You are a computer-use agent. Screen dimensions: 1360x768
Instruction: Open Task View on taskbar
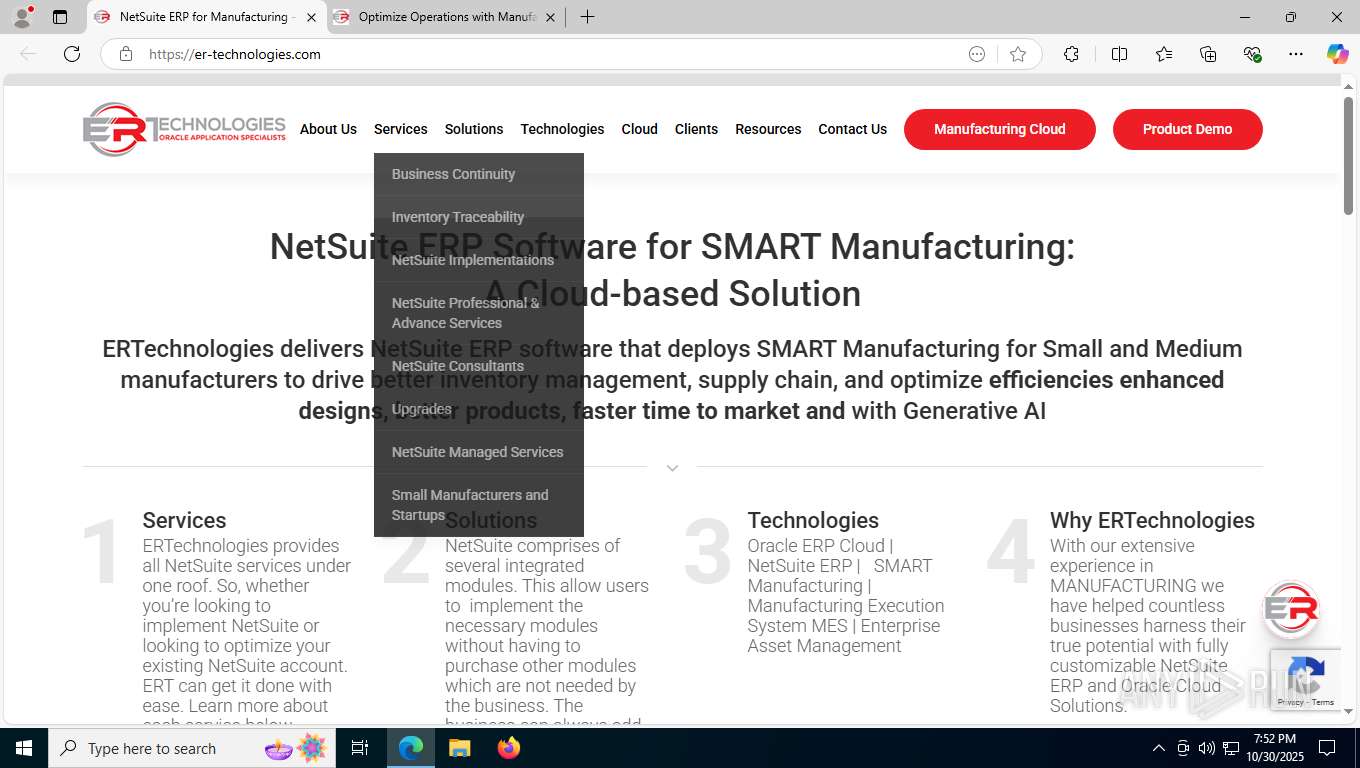[x=360, y=748]
